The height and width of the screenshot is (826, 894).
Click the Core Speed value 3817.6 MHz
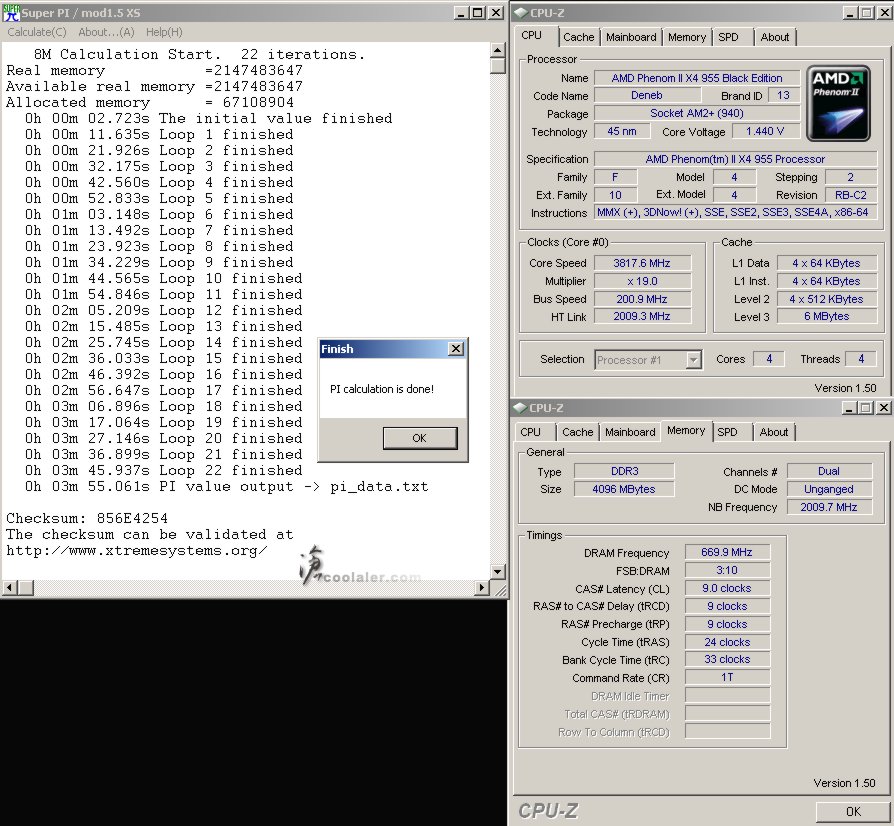642,263
